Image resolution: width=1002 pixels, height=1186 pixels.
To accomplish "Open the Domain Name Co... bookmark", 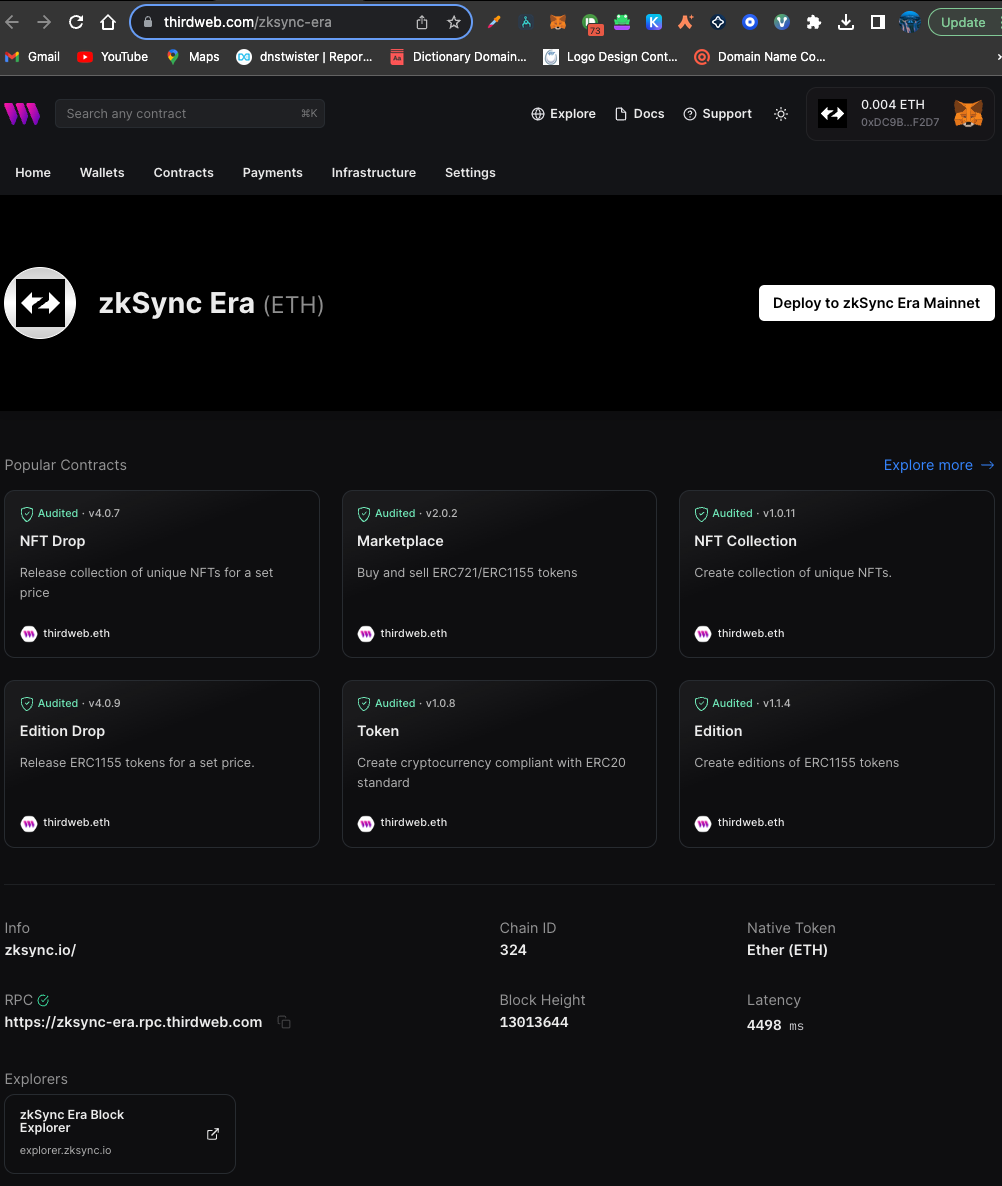I will (760, 57).
